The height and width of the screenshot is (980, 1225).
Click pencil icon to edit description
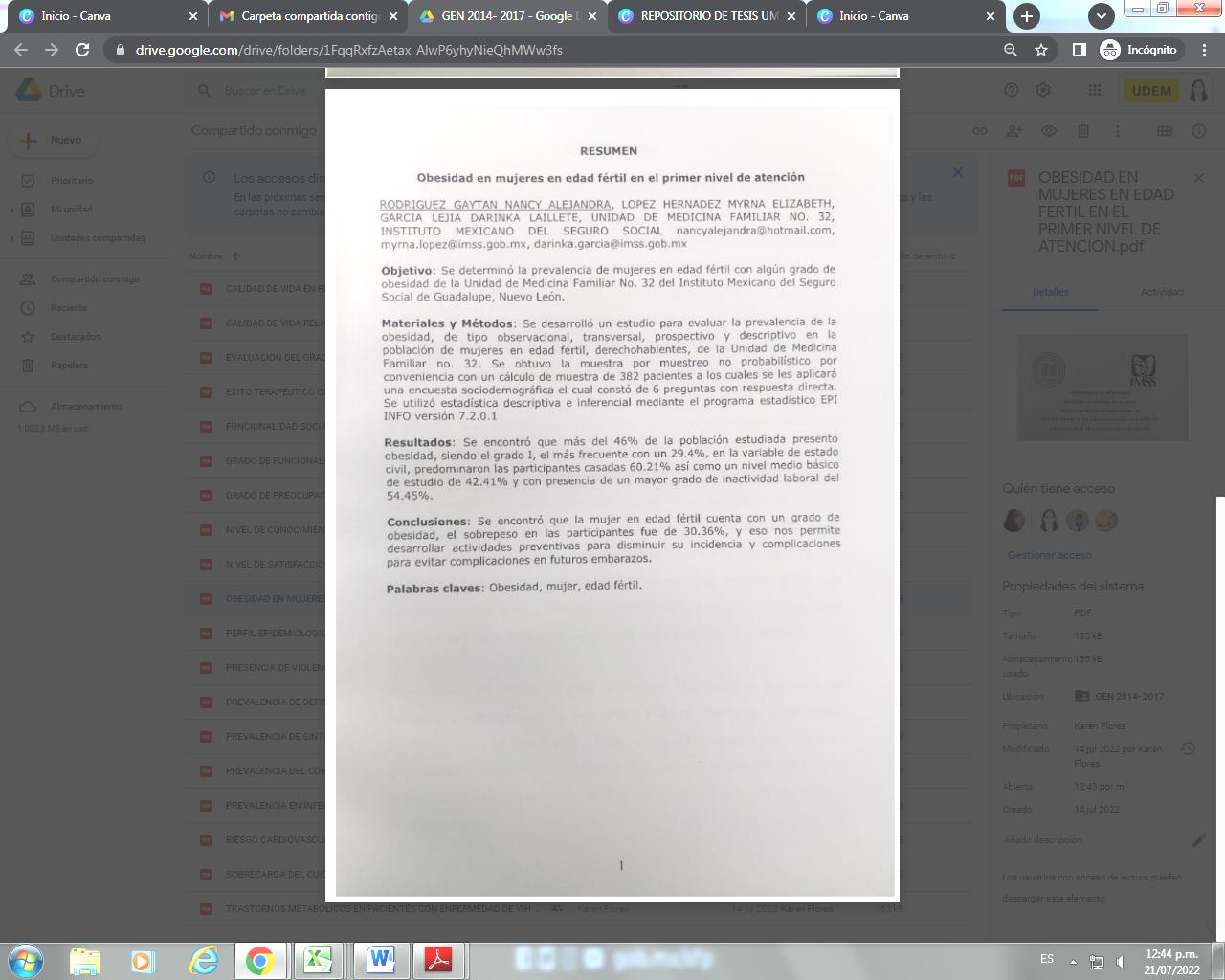coord(1198,840)
